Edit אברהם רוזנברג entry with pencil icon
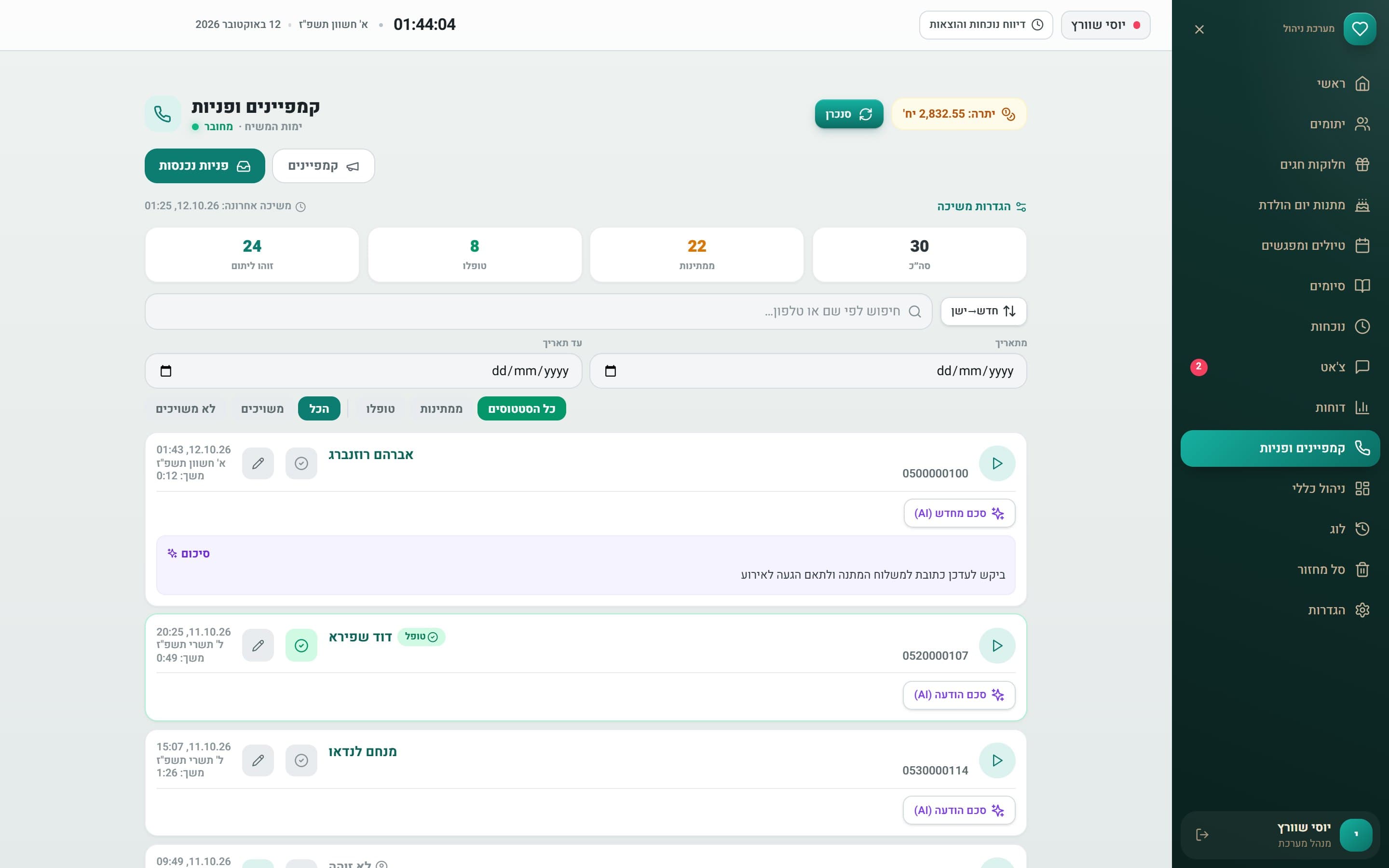This screenshot has width=1389, height=868. pyautogui.click(x=258, y=463)
